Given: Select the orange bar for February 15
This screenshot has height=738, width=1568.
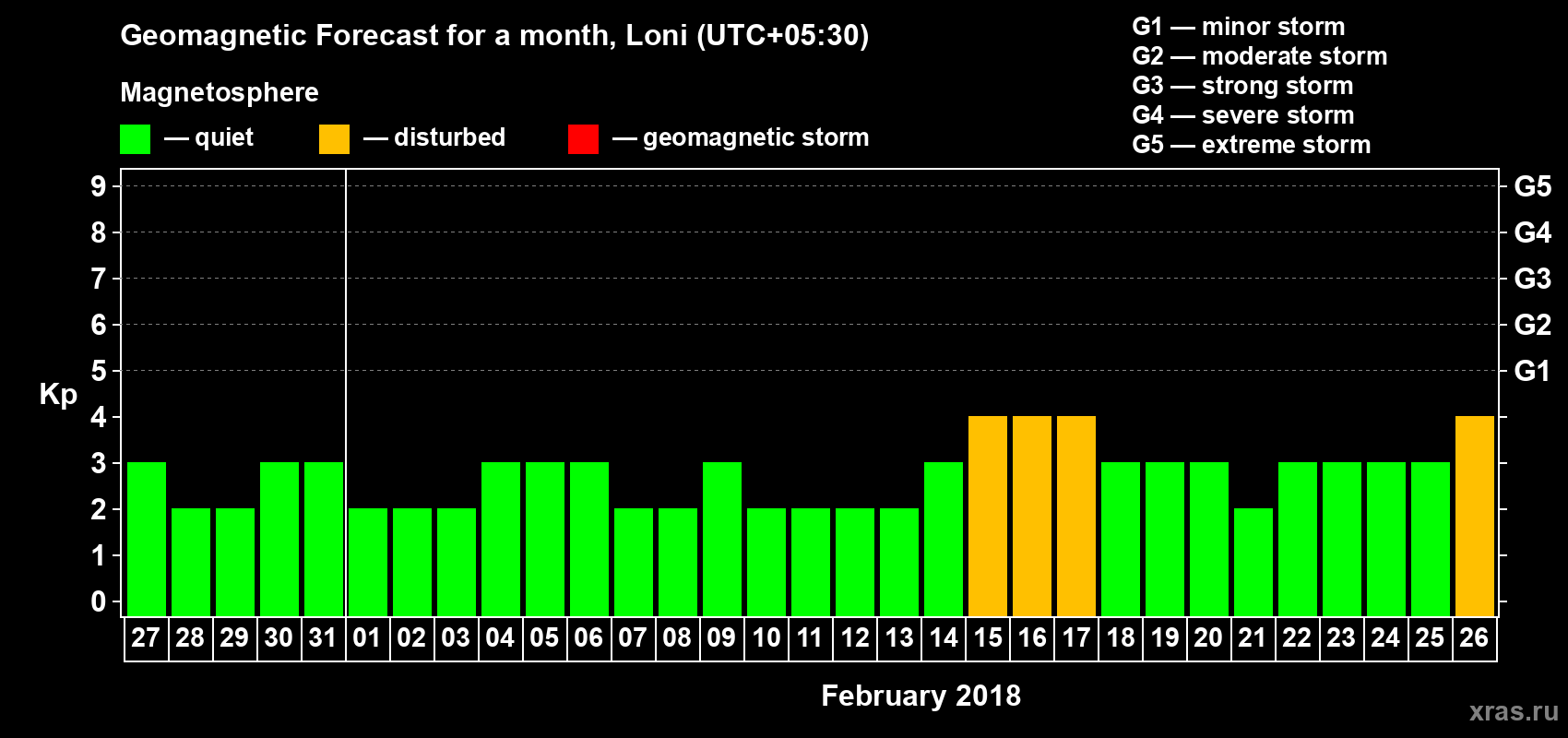Looking at the screenshot, I should point(988,516).
